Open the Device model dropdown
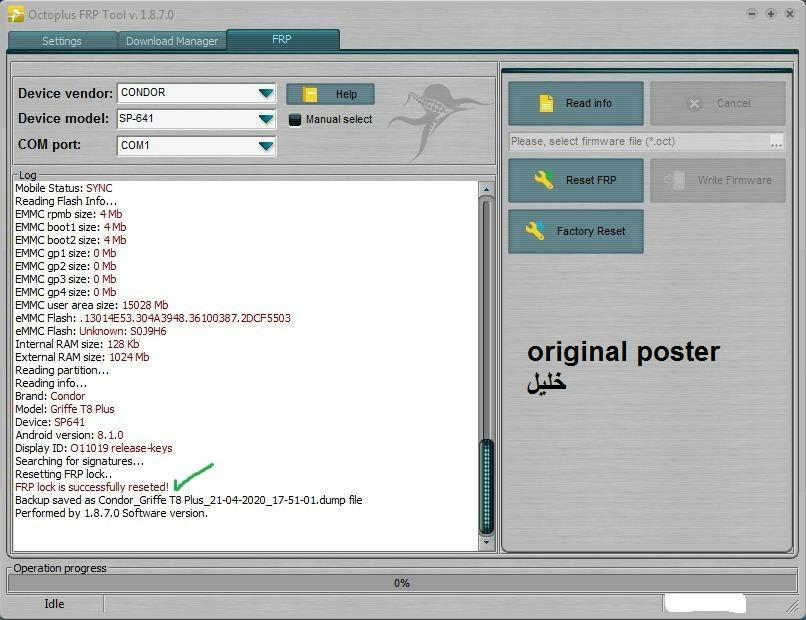The height and width of the screenshot is (620, 806). (x=265, y=119)
